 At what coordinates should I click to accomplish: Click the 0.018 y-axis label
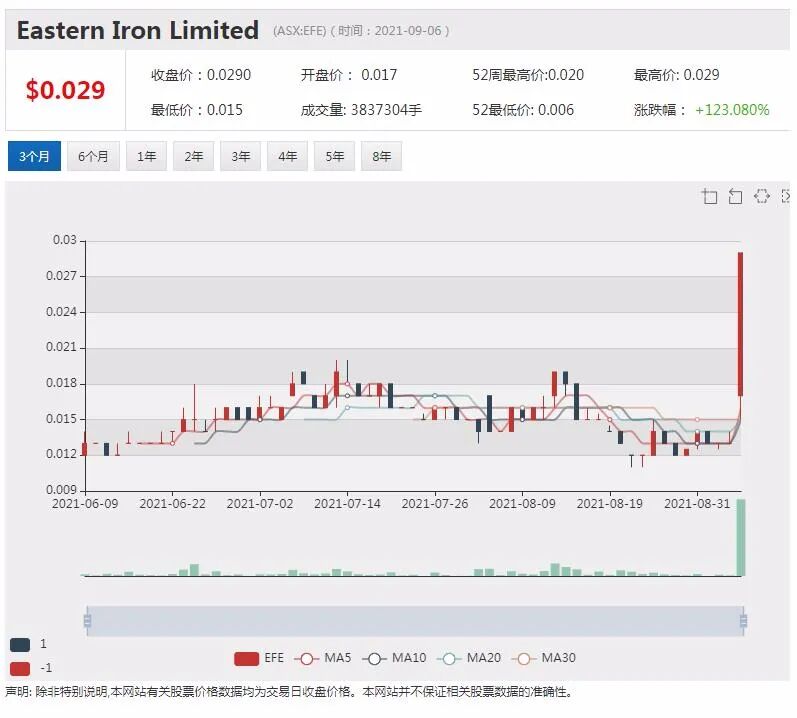point(62,383)
